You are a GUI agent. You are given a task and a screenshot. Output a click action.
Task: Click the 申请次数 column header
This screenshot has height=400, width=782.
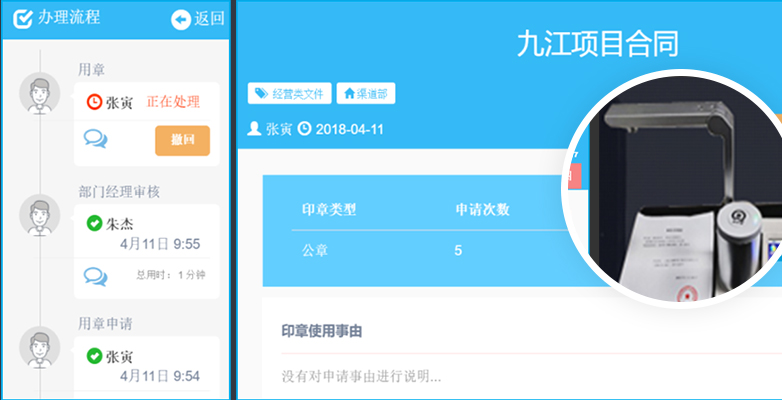pos(482,210)
